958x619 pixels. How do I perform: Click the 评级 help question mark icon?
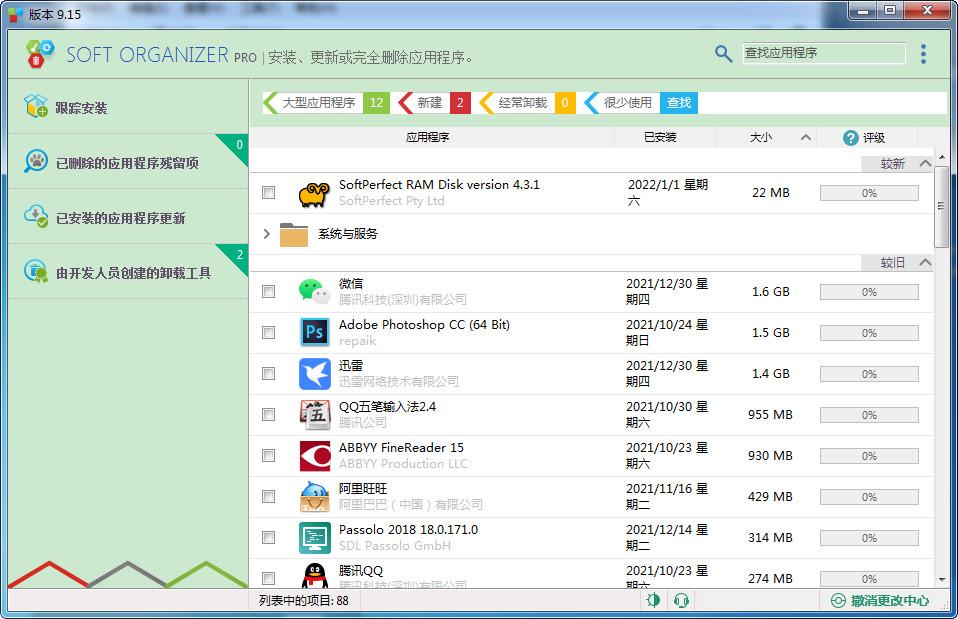tap(850, 137)
